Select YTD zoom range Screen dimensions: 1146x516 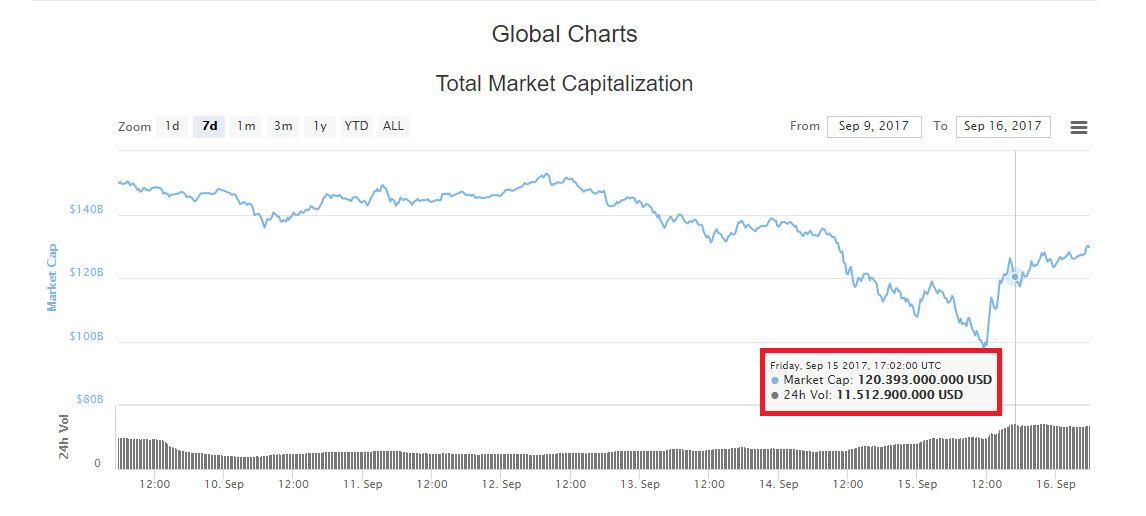coord(356,126)
